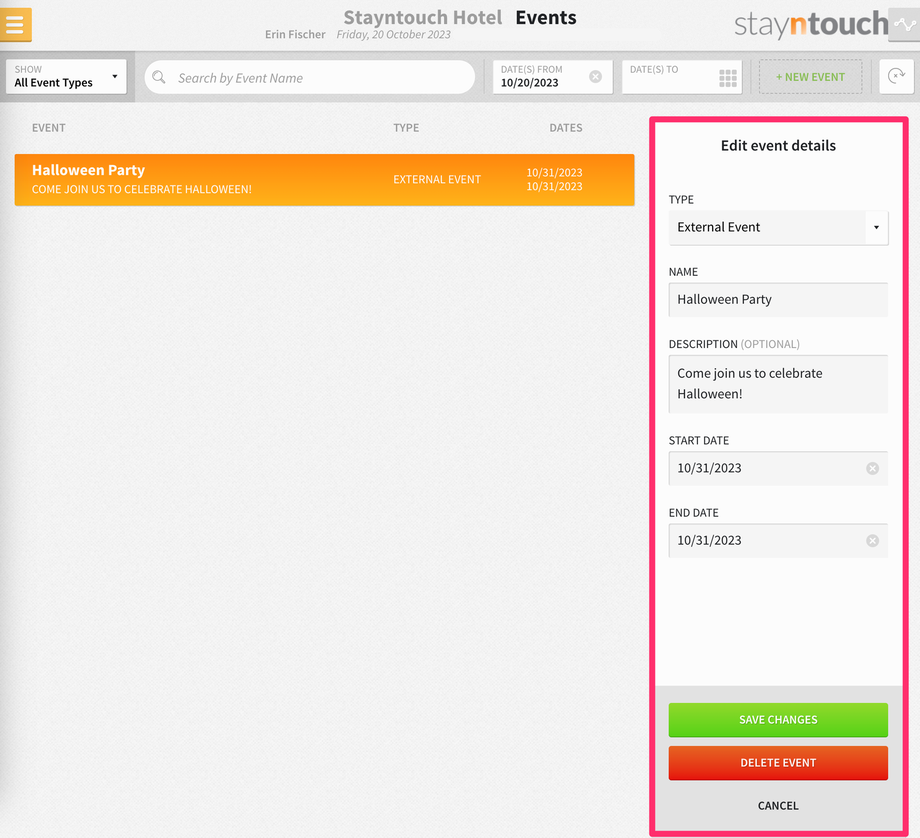This screenshot has width=920, height=838.
Task: Click the Halloween row description text
Action: (141, 190)
